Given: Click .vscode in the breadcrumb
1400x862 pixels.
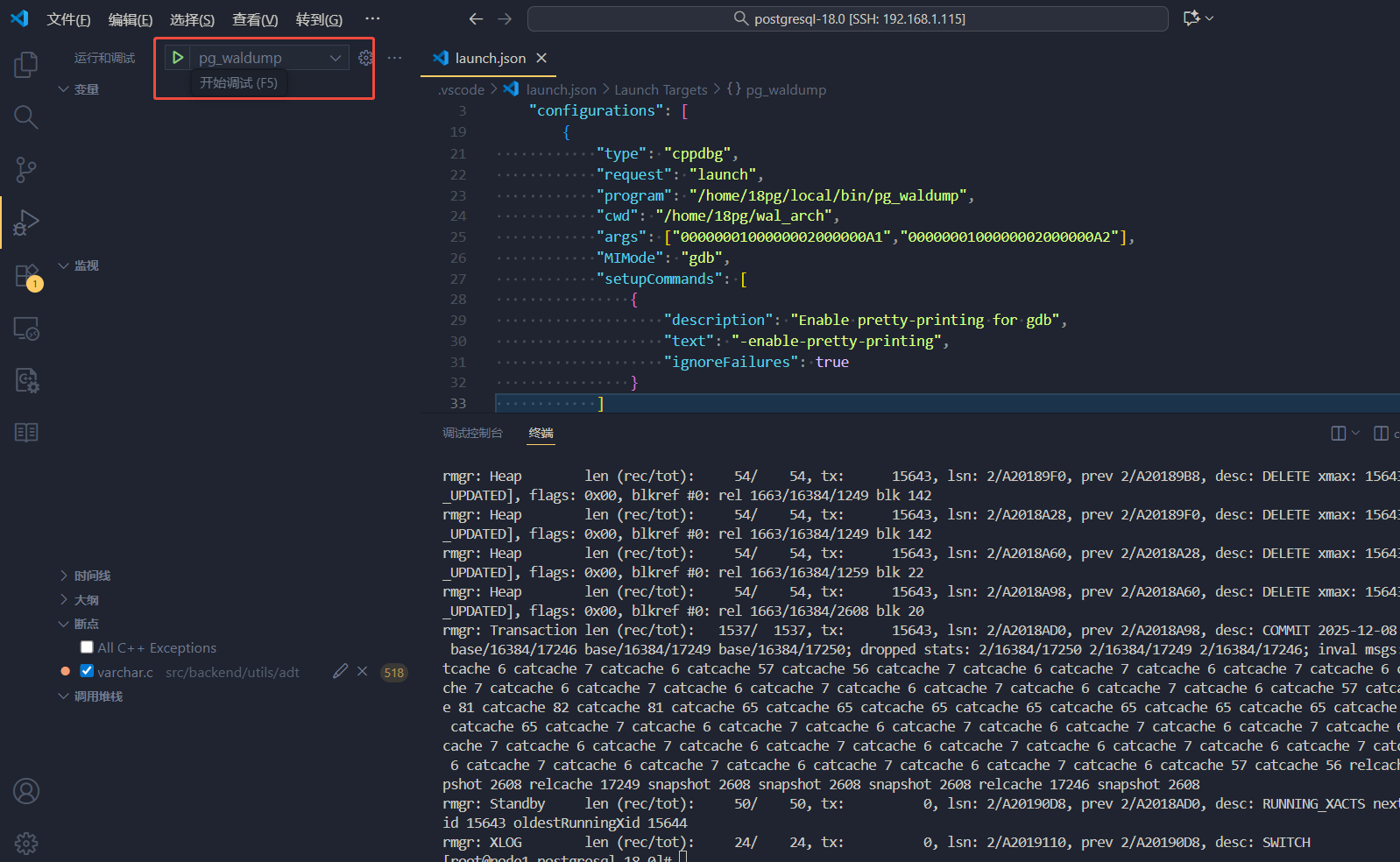Looking at the screenshot, I should pos(462,89).
